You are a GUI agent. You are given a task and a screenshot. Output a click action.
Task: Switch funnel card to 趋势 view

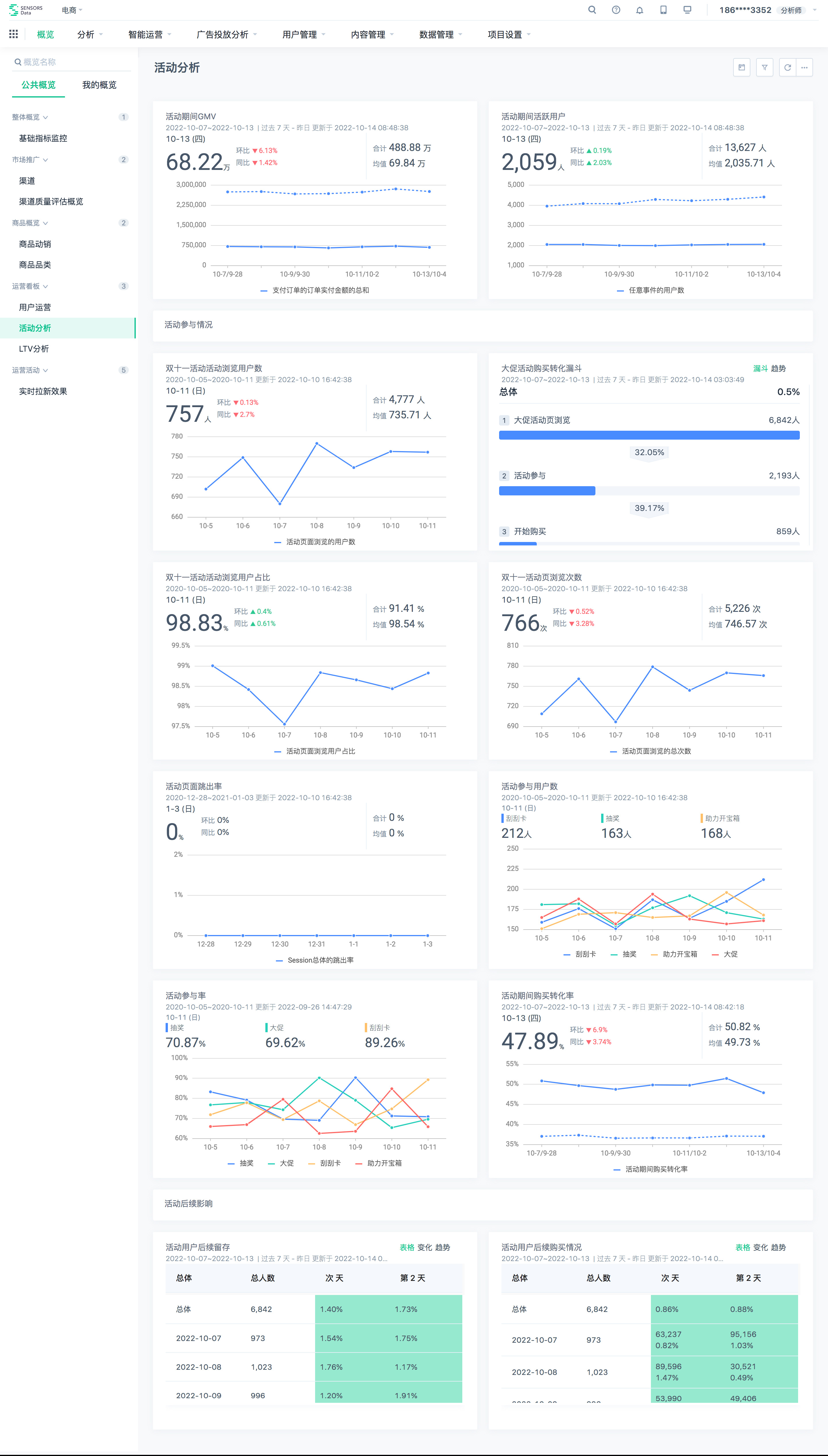pos(778,368)
